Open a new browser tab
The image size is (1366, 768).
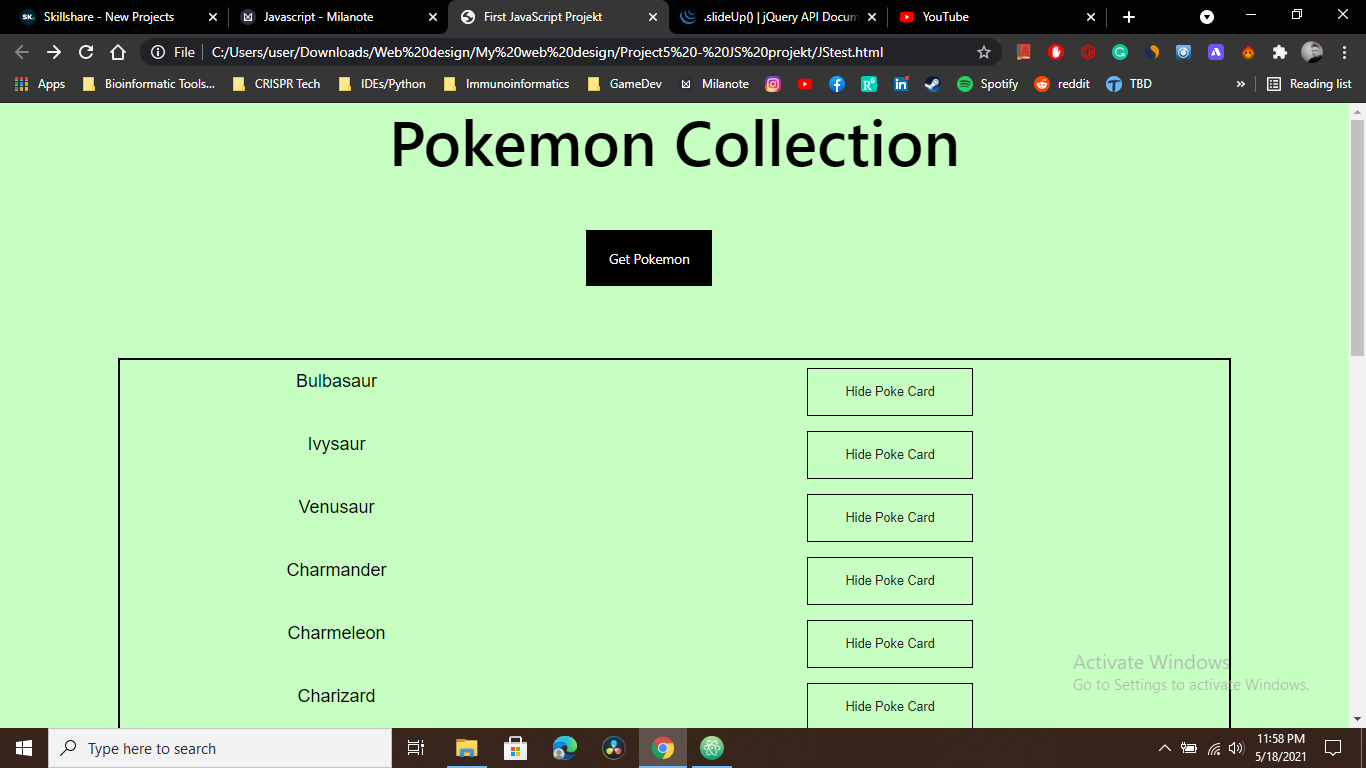pos(1129,17)
